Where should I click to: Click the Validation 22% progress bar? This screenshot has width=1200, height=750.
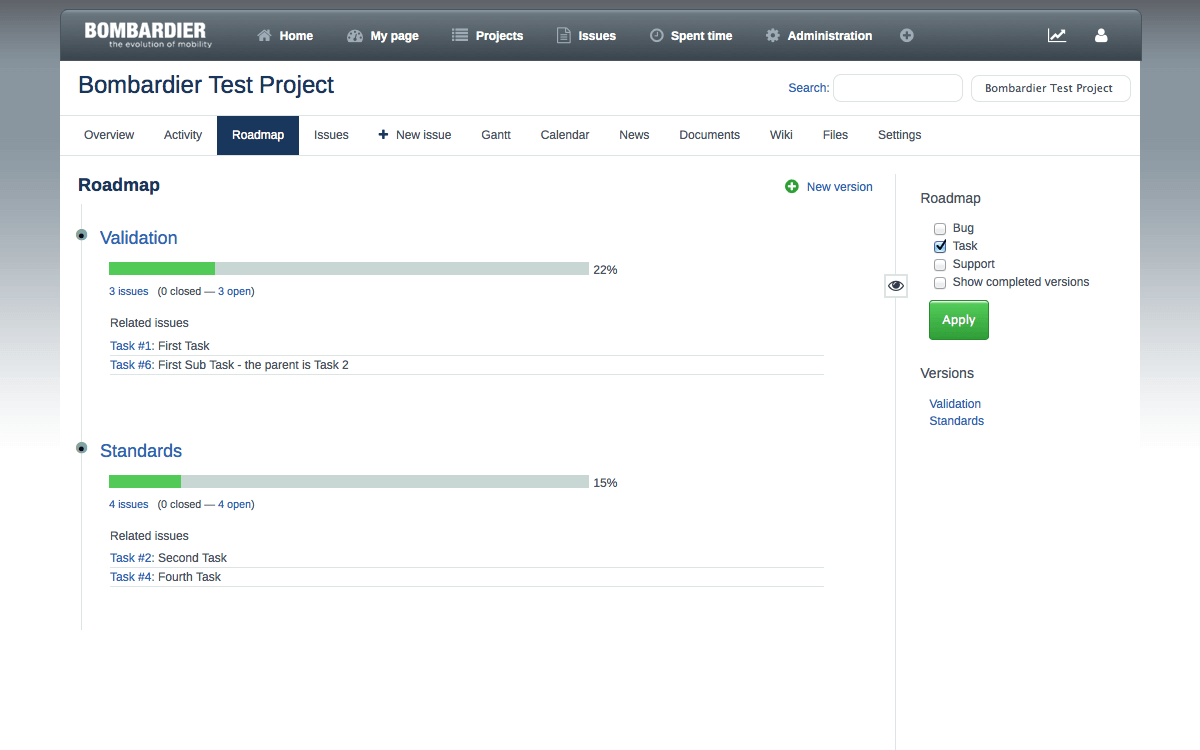point(349,269)
